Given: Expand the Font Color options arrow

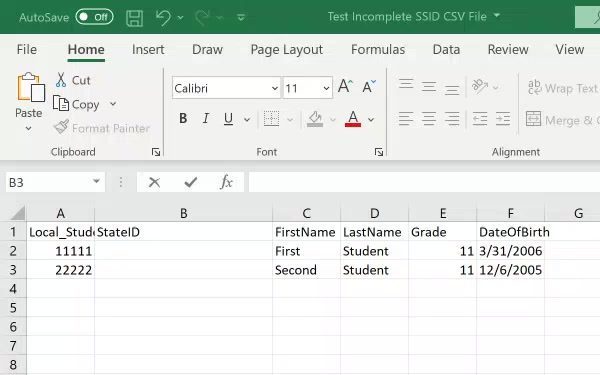Looking at the screenshot, I should point(371,119).
